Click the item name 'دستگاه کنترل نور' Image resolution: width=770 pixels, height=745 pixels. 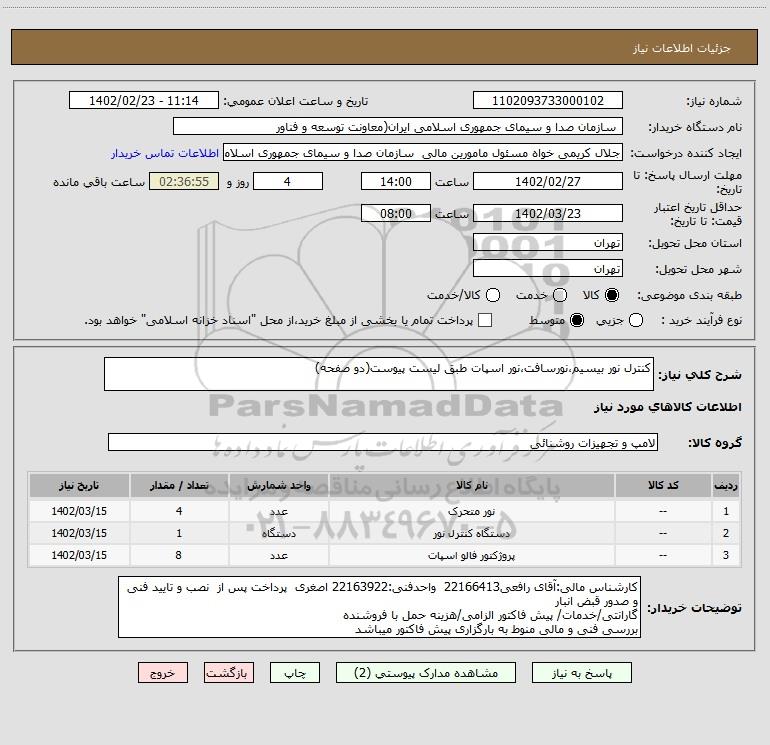coord(471,533)
